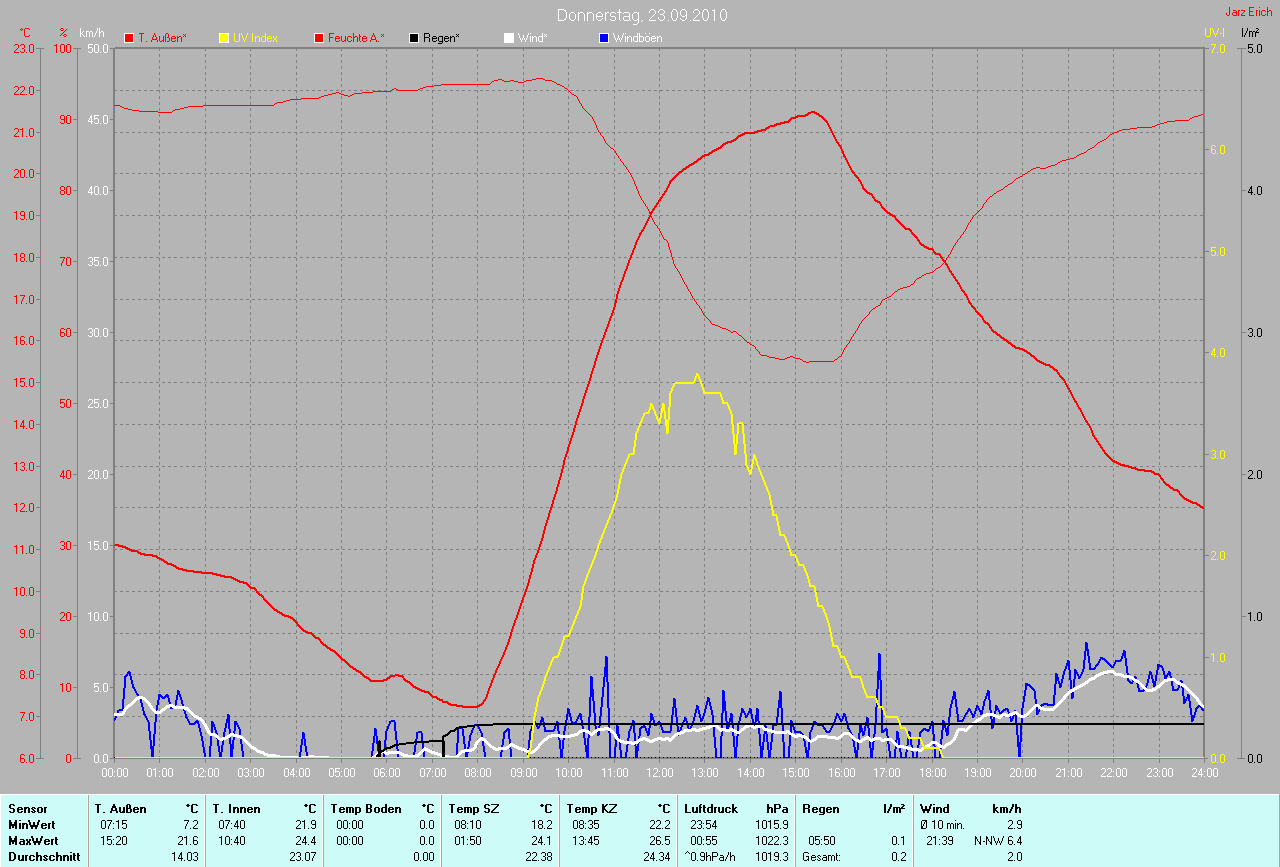Click the 12:00 time axis label
1280x867 pixels.
(x=659, y=773)
